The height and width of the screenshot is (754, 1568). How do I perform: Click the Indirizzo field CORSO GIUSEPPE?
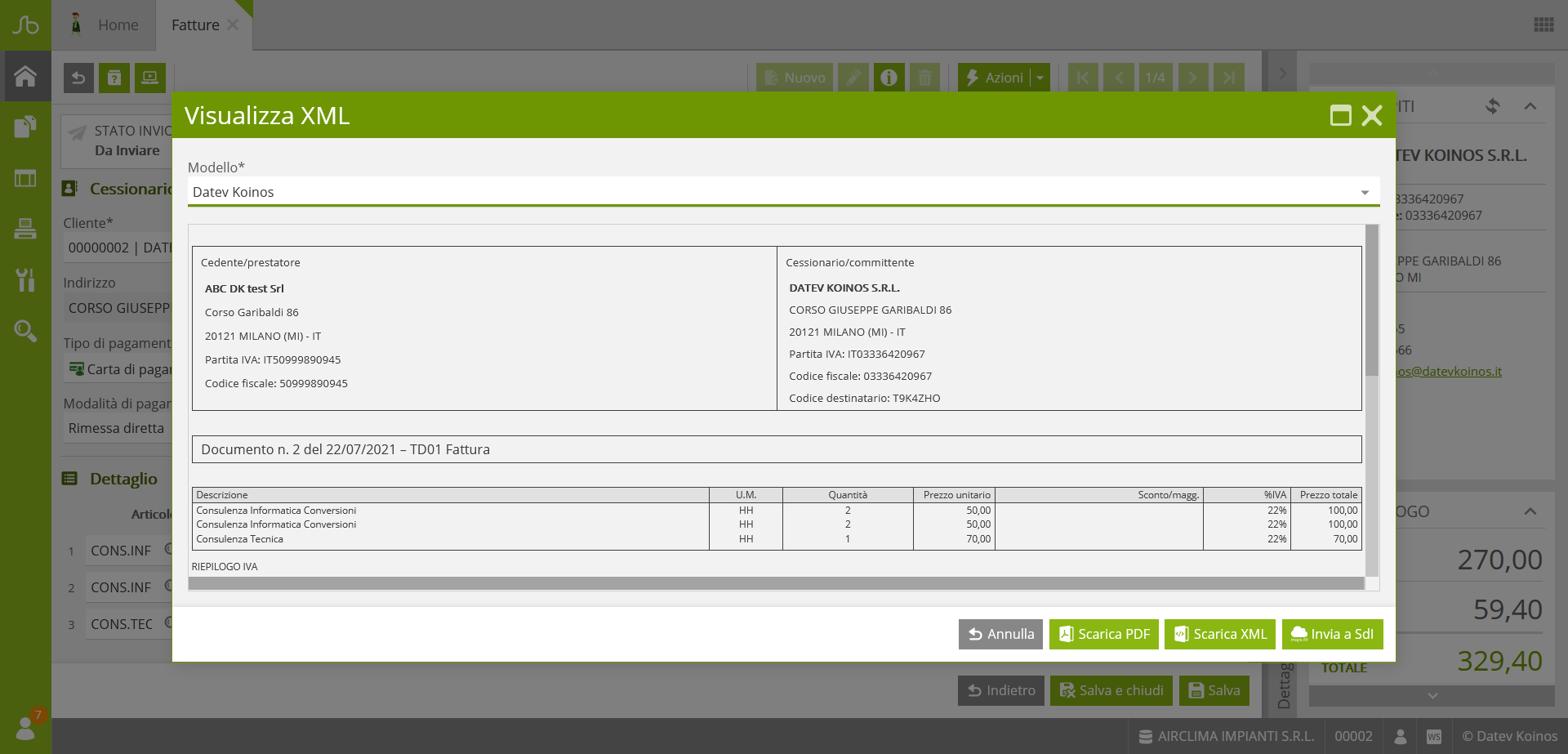[119, 308]
